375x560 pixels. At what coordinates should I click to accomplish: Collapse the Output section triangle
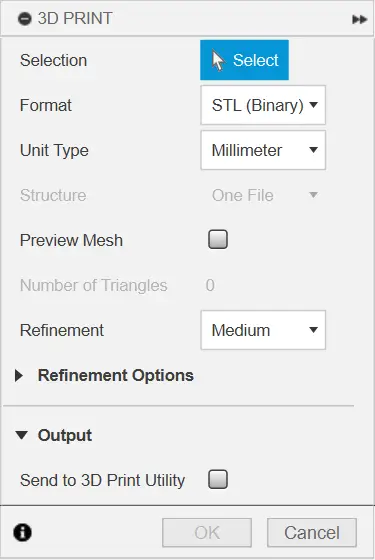21,435
